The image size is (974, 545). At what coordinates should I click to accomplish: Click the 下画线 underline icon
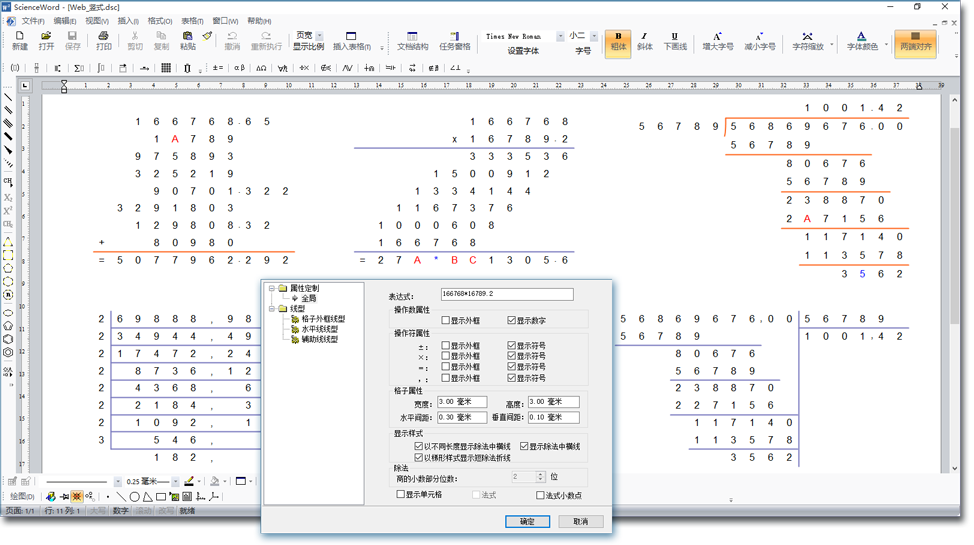point(675,41)
